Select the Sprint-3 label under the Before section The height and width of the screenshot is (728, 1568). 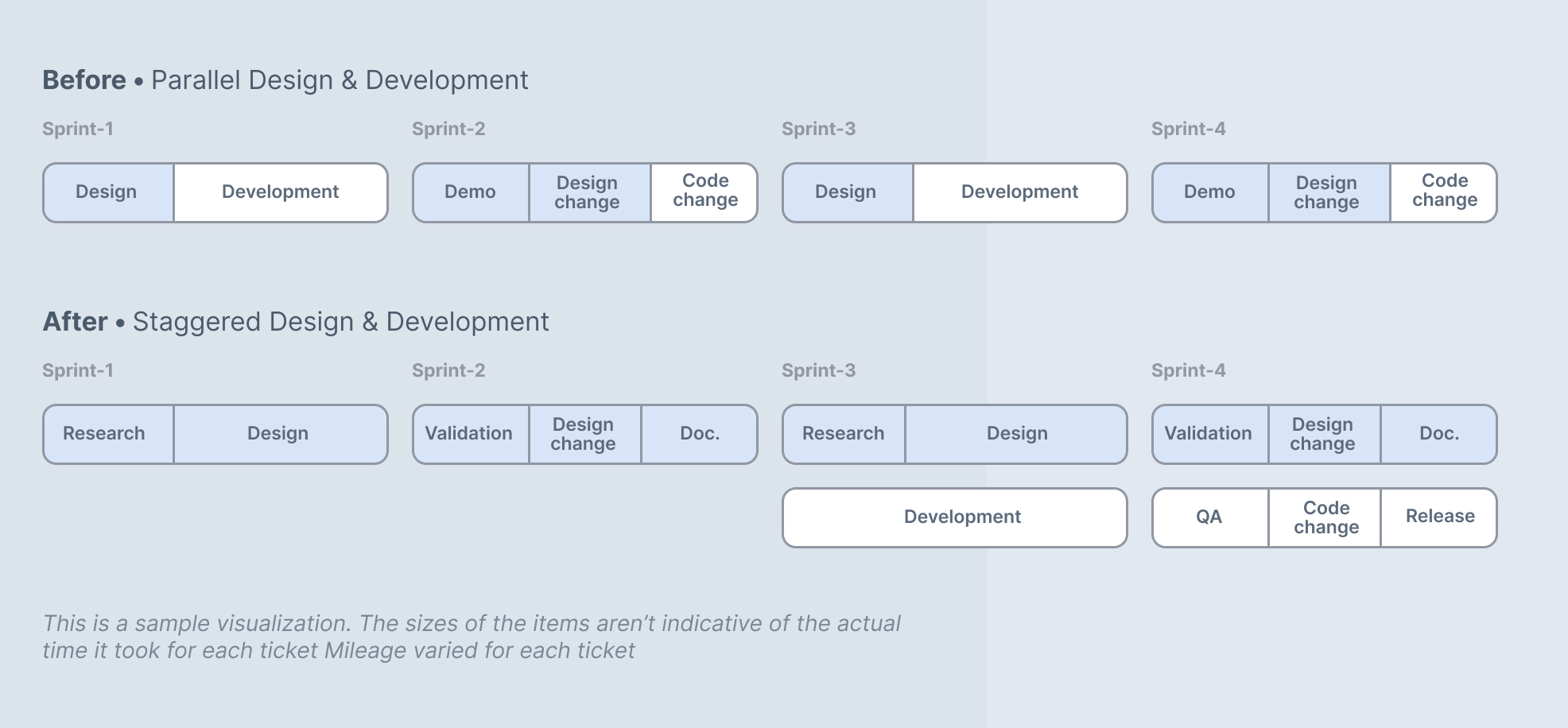point(819,129)
